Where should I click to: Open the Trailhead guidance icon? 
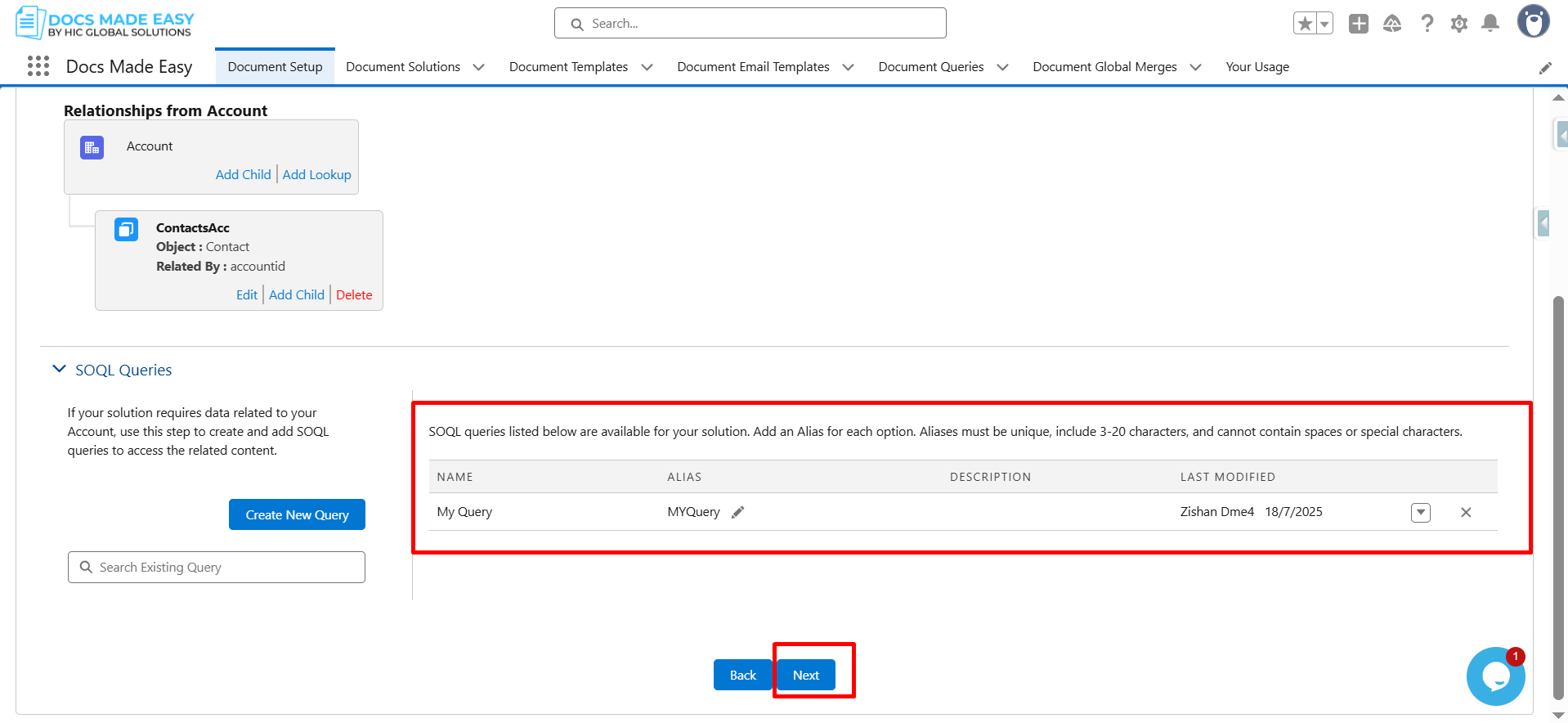tap(1392, 24)
